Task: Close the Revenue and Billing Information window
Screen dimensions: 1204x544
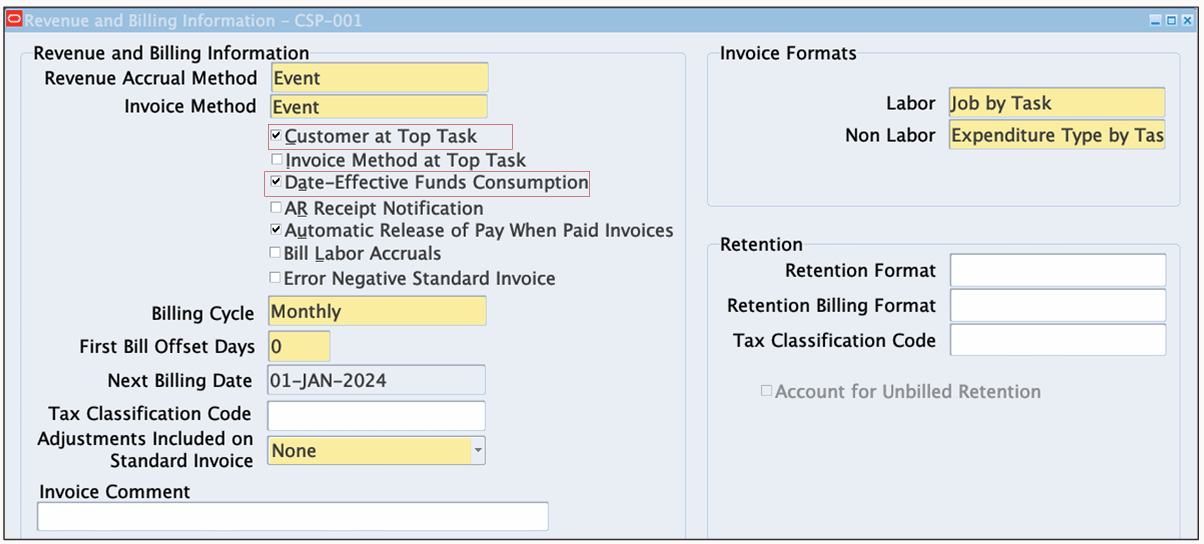Action: 1188,20
